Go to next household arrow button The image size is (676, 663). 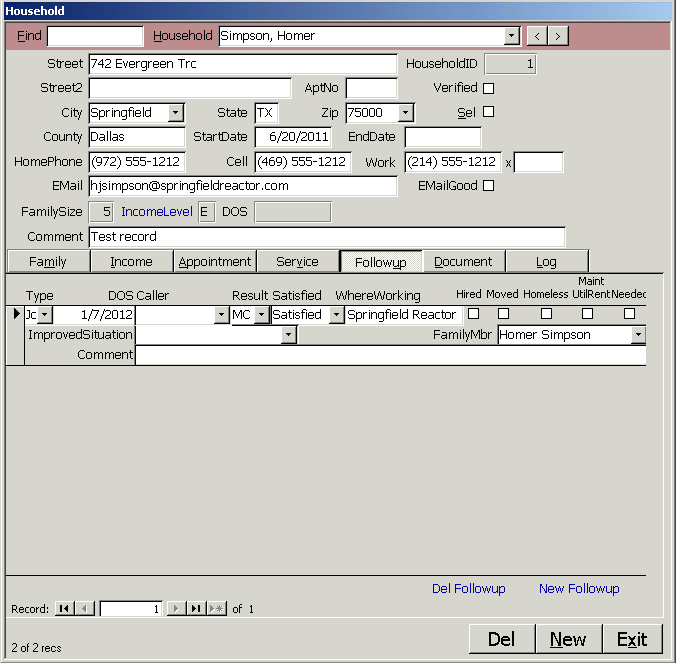click(558, 36)
